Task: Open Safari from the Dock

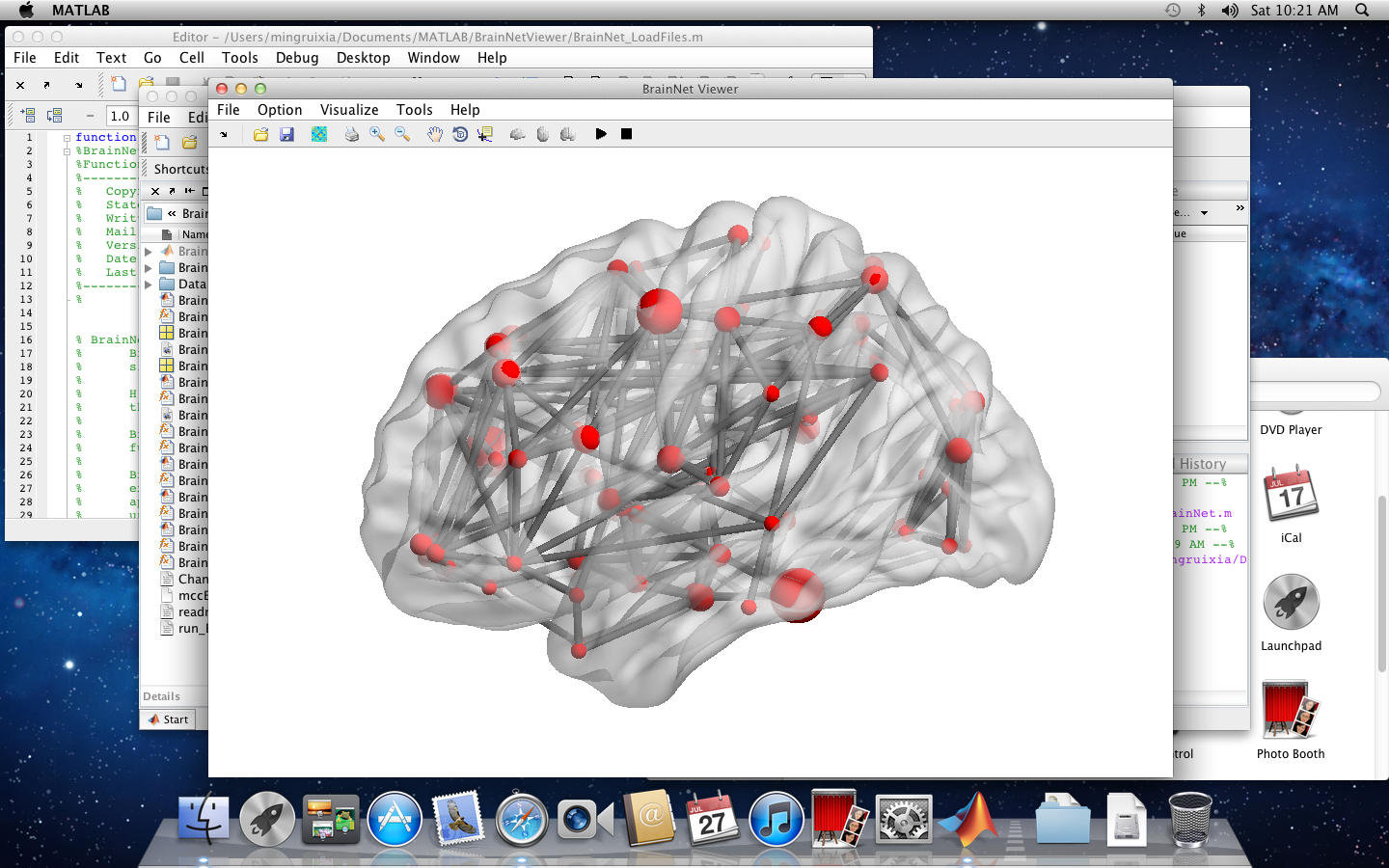Action: pyautogui.click(x=521, y=820)
